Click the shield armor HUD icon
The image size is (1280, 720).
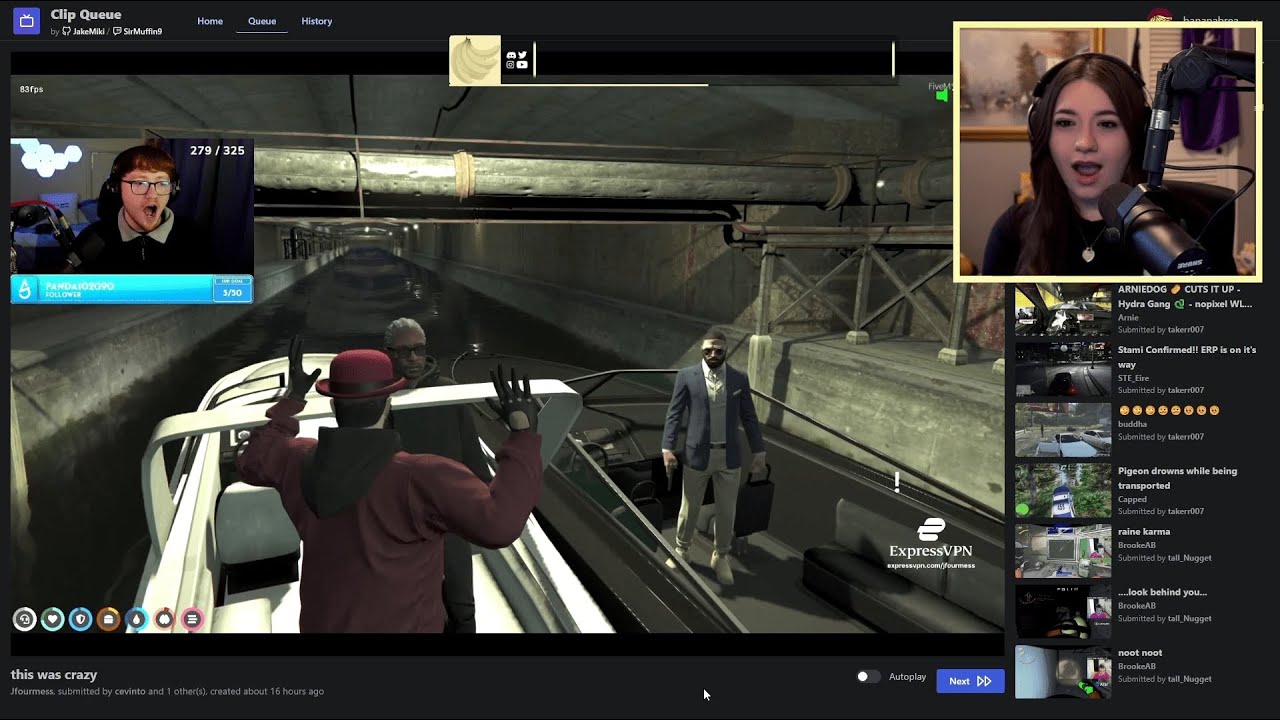coord(81,620)
